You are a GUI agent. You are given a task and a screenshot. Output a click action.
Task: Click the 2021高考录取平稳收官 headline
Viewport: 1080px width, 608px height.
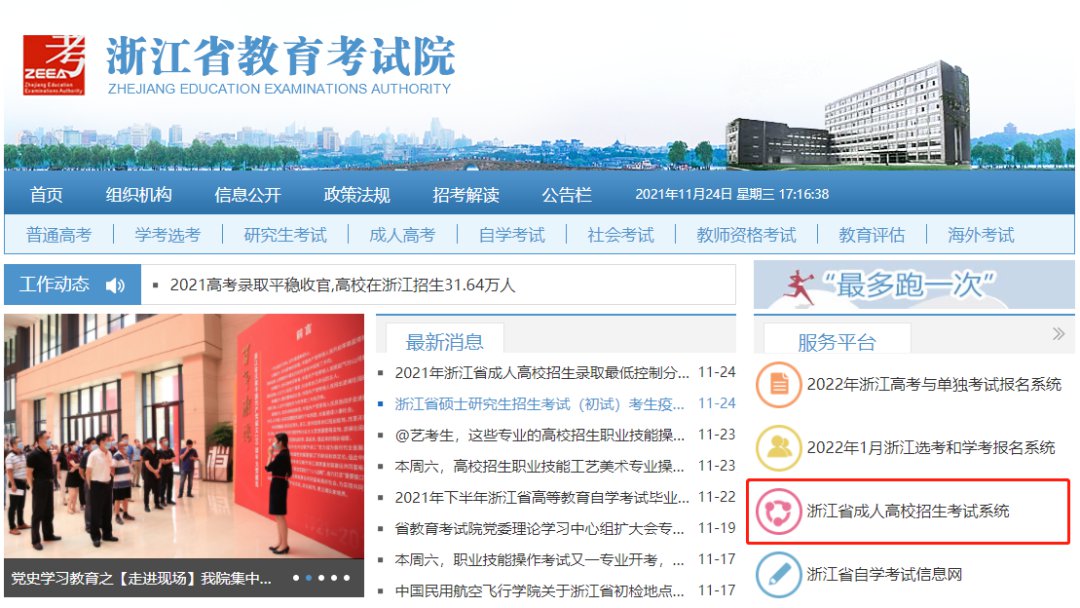tap(342, 286)
